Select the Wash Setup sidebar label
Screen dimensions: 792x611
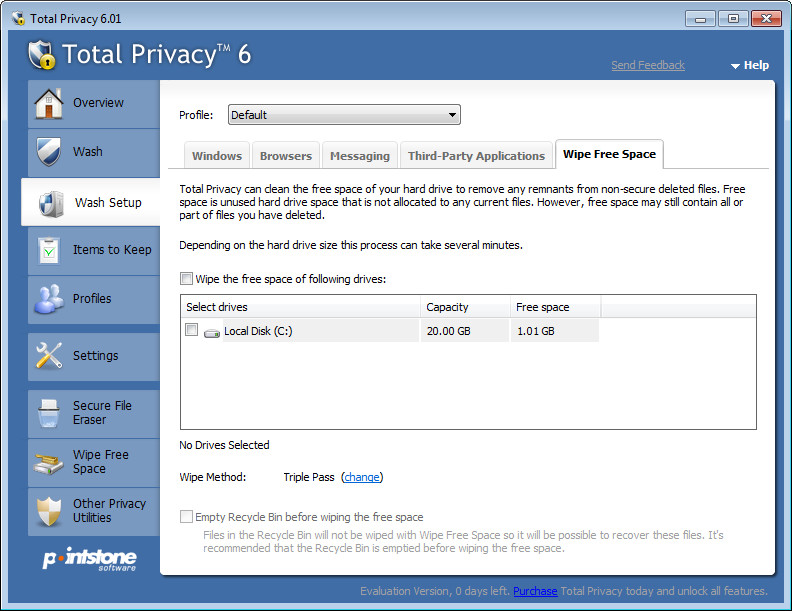pyautogui.click(x=108, y=202)
